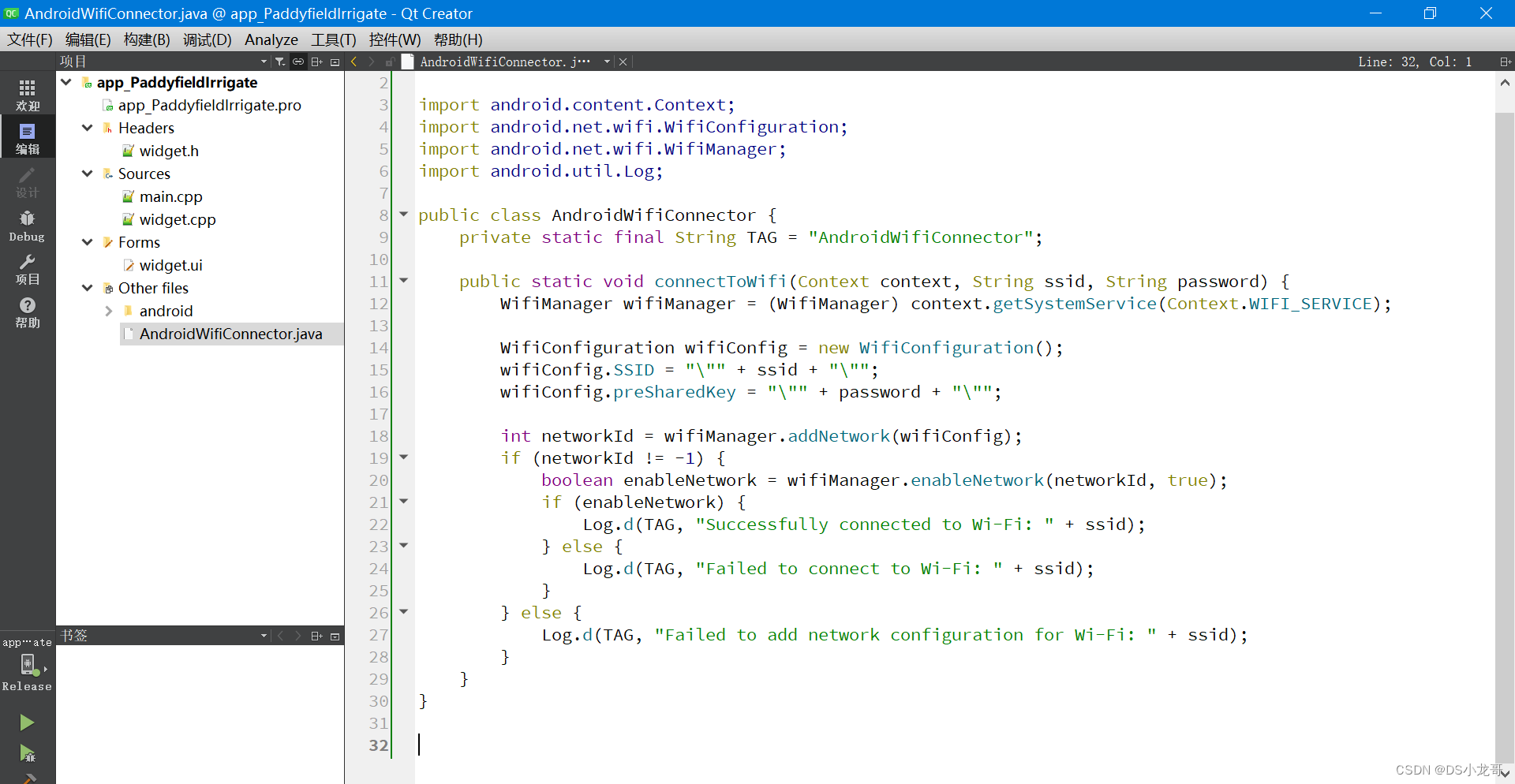Open the Analyze menu
Image resolution: width=1515 pixels, height=784 pixels.
(x=271, y=39)
